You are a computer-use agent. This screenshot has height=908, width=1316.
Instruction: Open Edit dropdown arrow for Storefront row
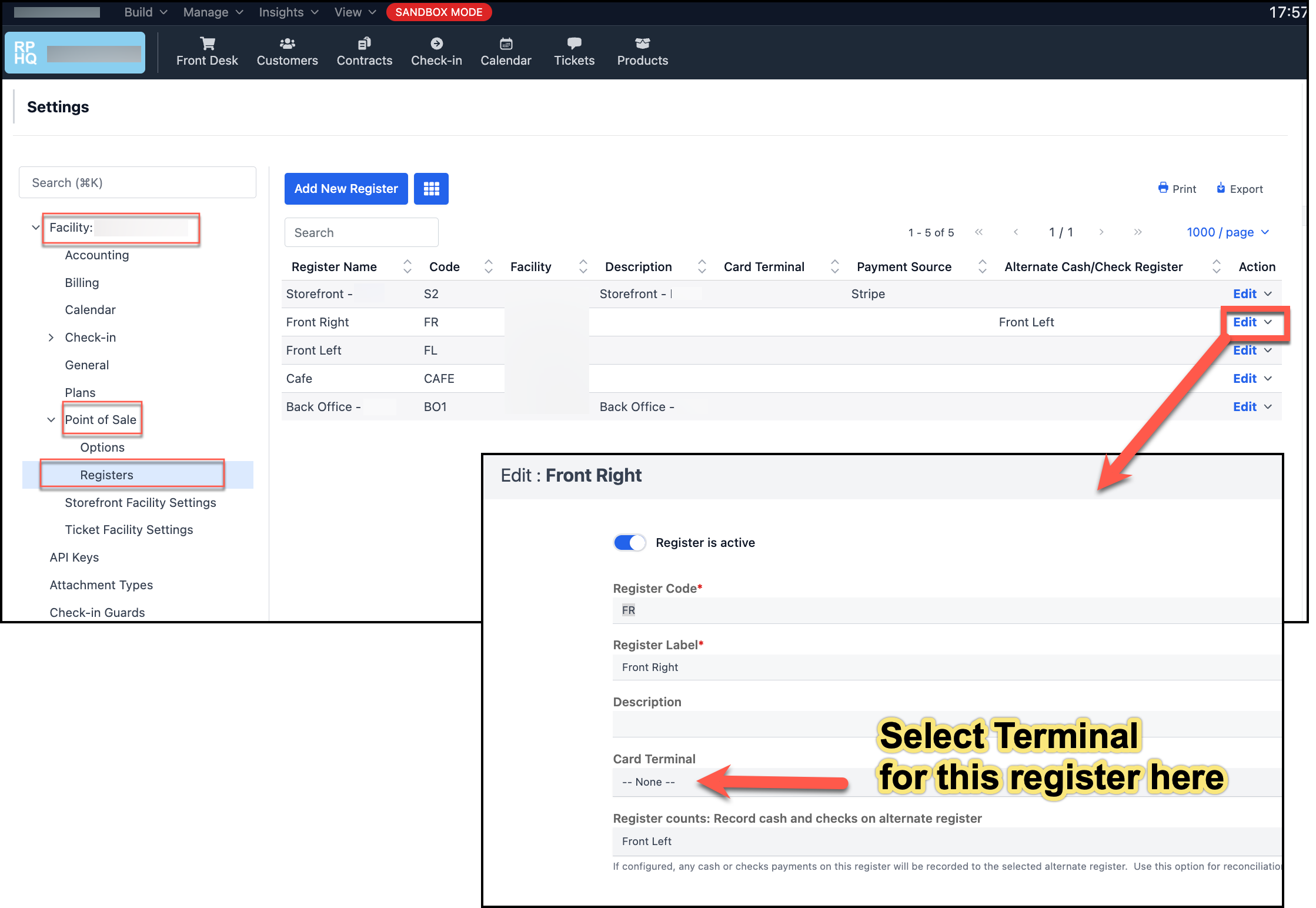pyautogui.click(x=1268, y=294)
